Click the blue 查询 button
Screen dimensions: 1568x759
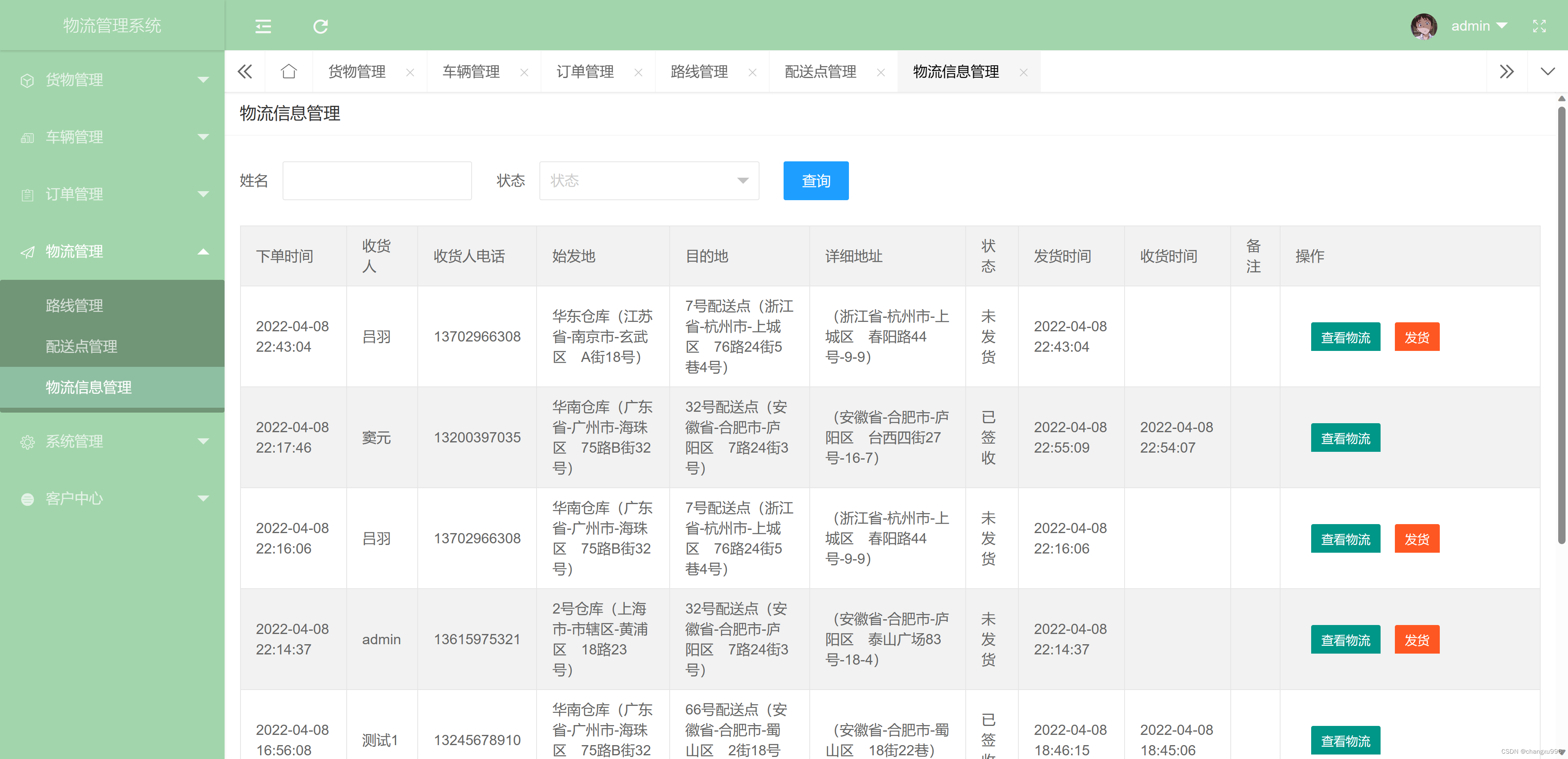coord(815,181)
